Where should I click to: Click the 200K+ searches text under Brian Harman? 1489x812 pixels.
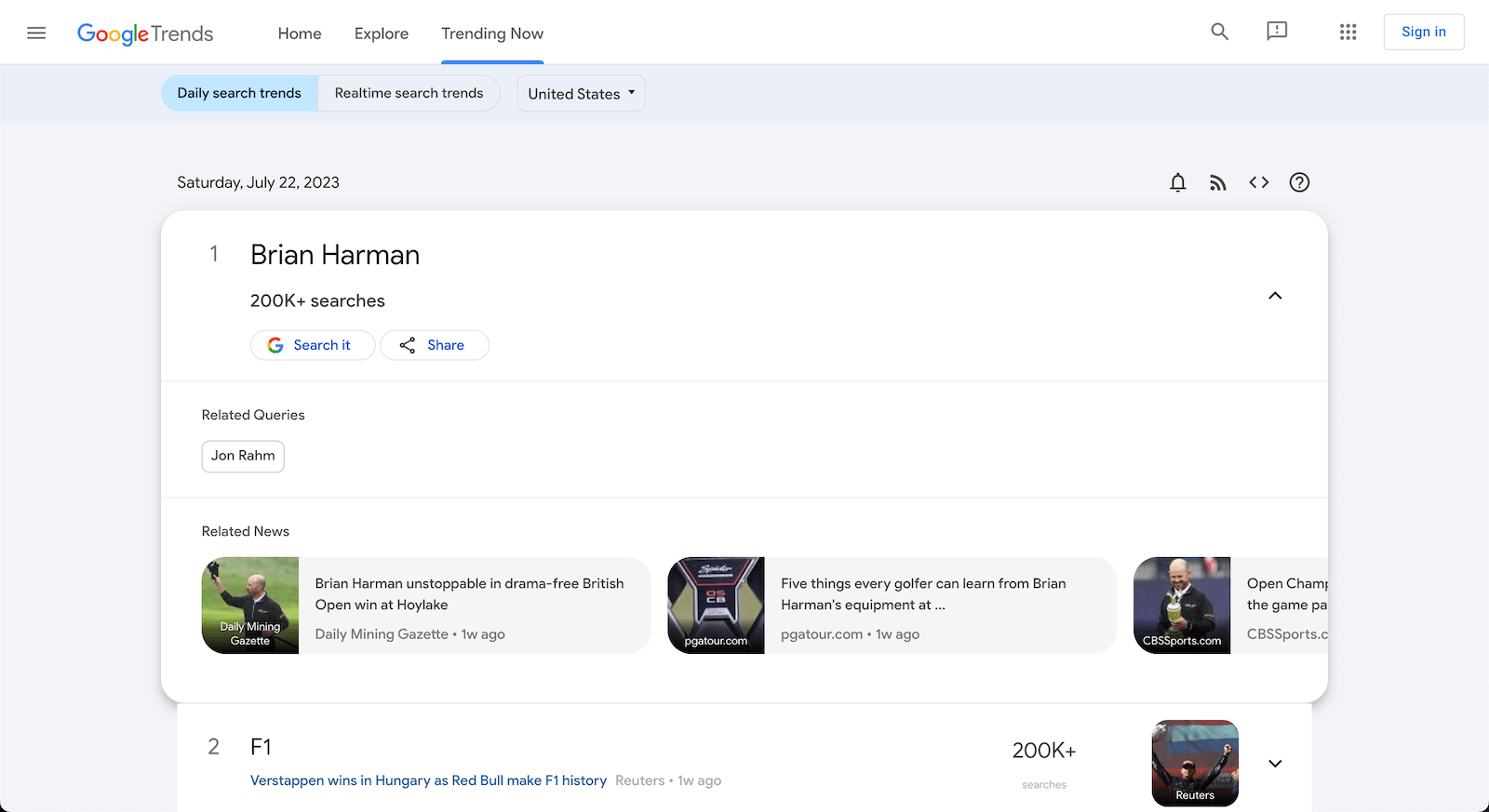[x=317, y=300]
